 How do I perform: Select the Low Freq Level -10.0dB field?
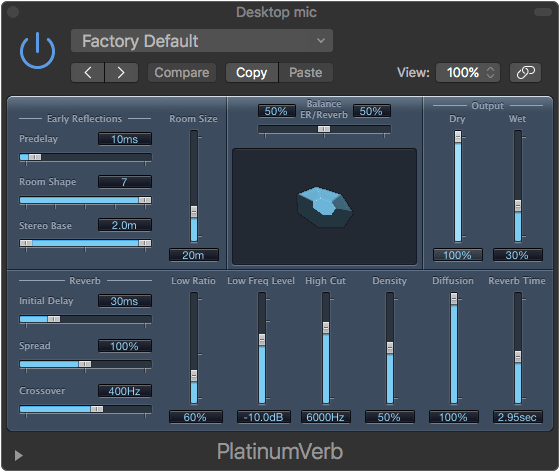[x=264, y=417]
